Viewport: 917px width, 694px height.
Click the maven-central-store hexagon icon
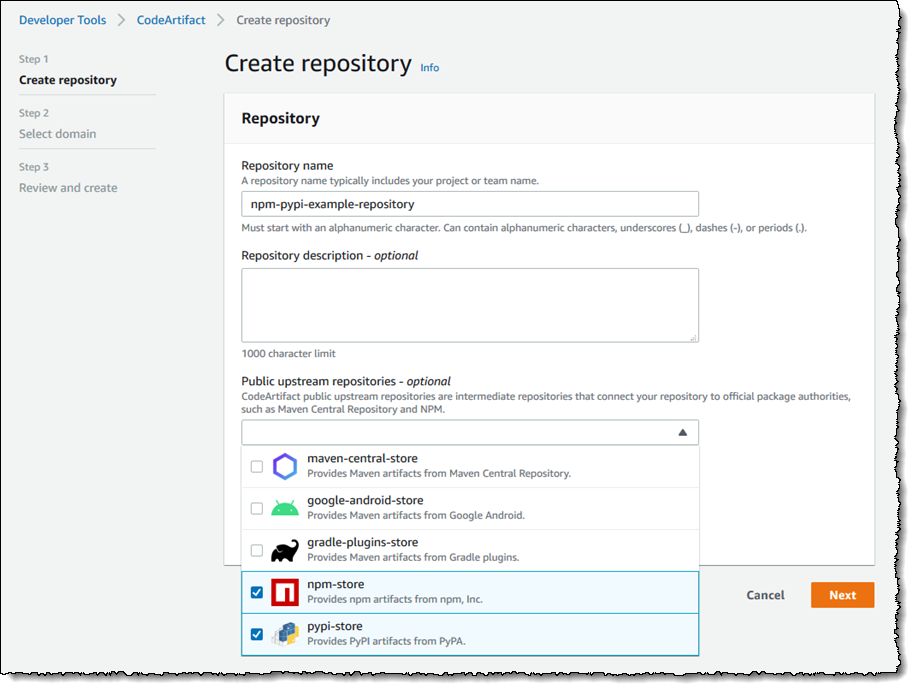coord(285,467)
